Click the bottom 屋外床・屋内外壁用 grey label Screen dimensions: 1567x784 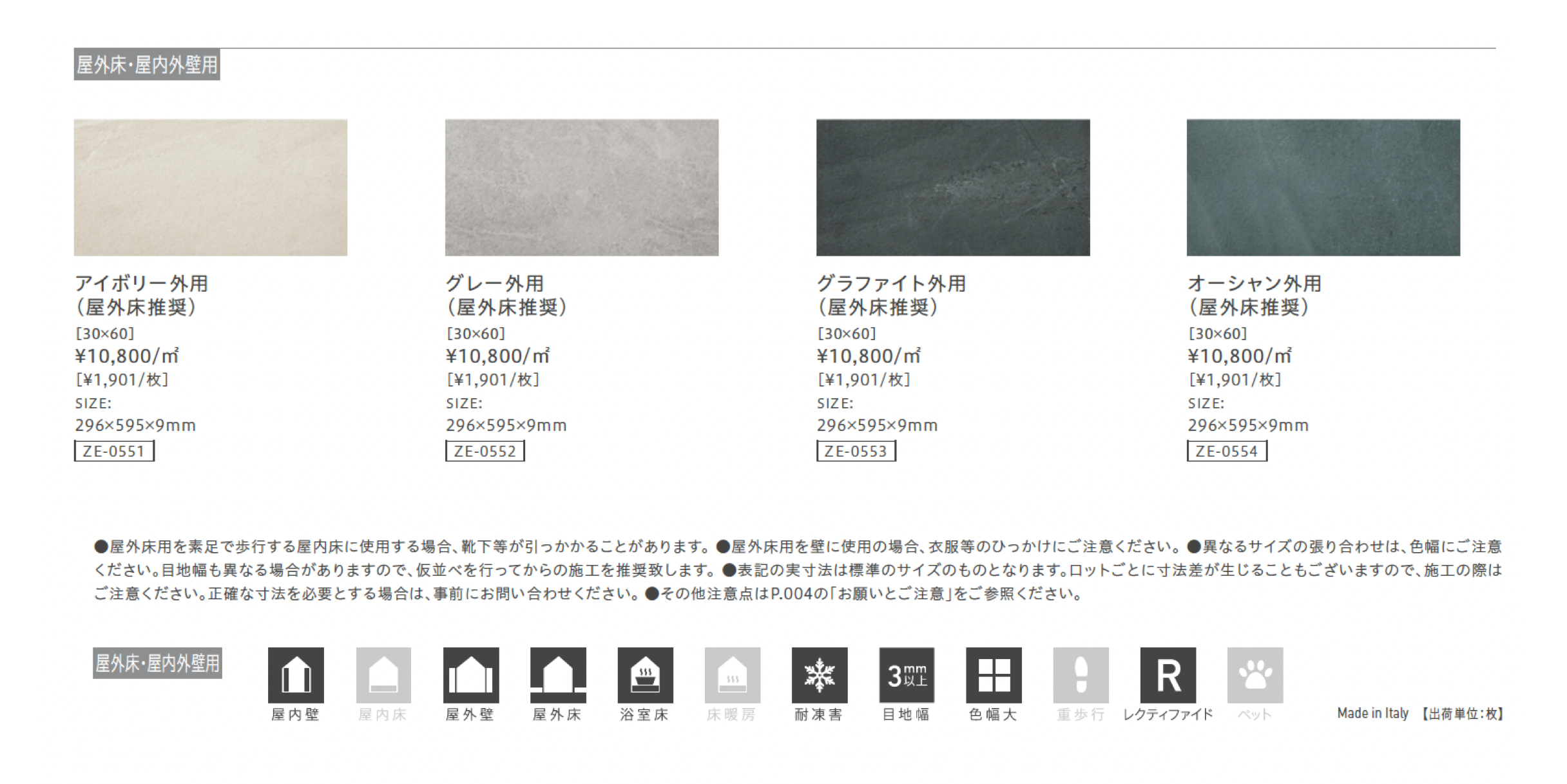[x=157, y=663]
